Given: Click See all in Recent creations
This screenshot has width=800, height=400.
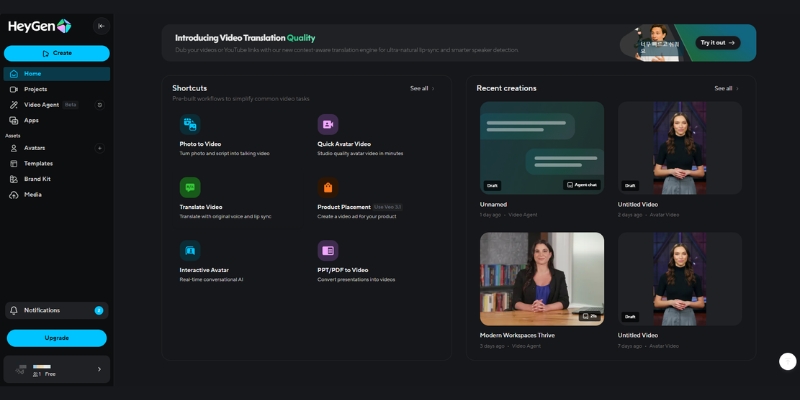Looking at the screenshot, I should pyautogui.click(x=727, y=88).
